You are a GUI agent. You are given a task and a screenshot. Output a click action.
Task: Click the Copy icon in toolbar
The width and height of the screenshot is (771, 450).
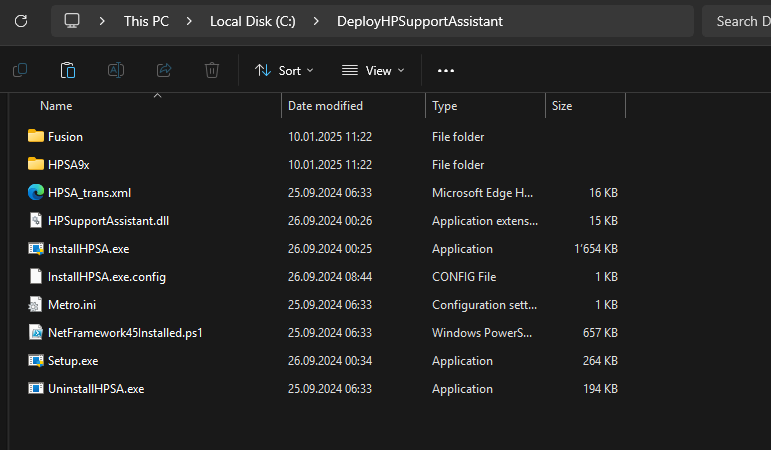20,70
